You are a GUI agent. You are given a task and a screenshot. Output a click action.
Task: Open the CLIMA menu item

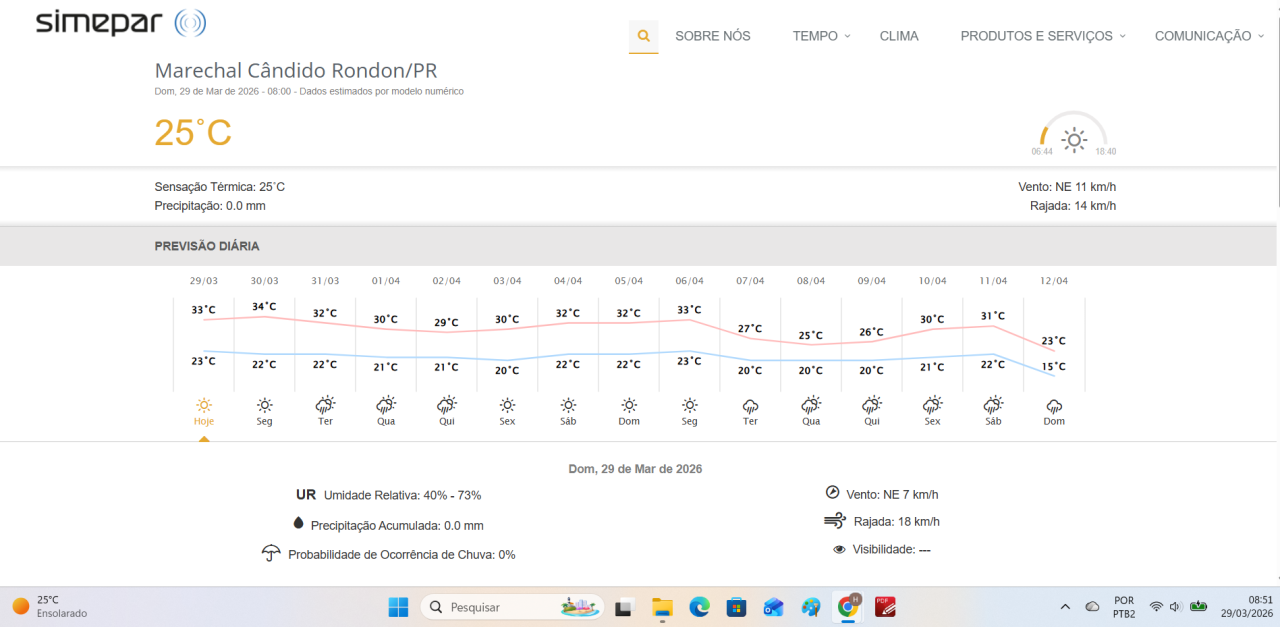point(899,36)
